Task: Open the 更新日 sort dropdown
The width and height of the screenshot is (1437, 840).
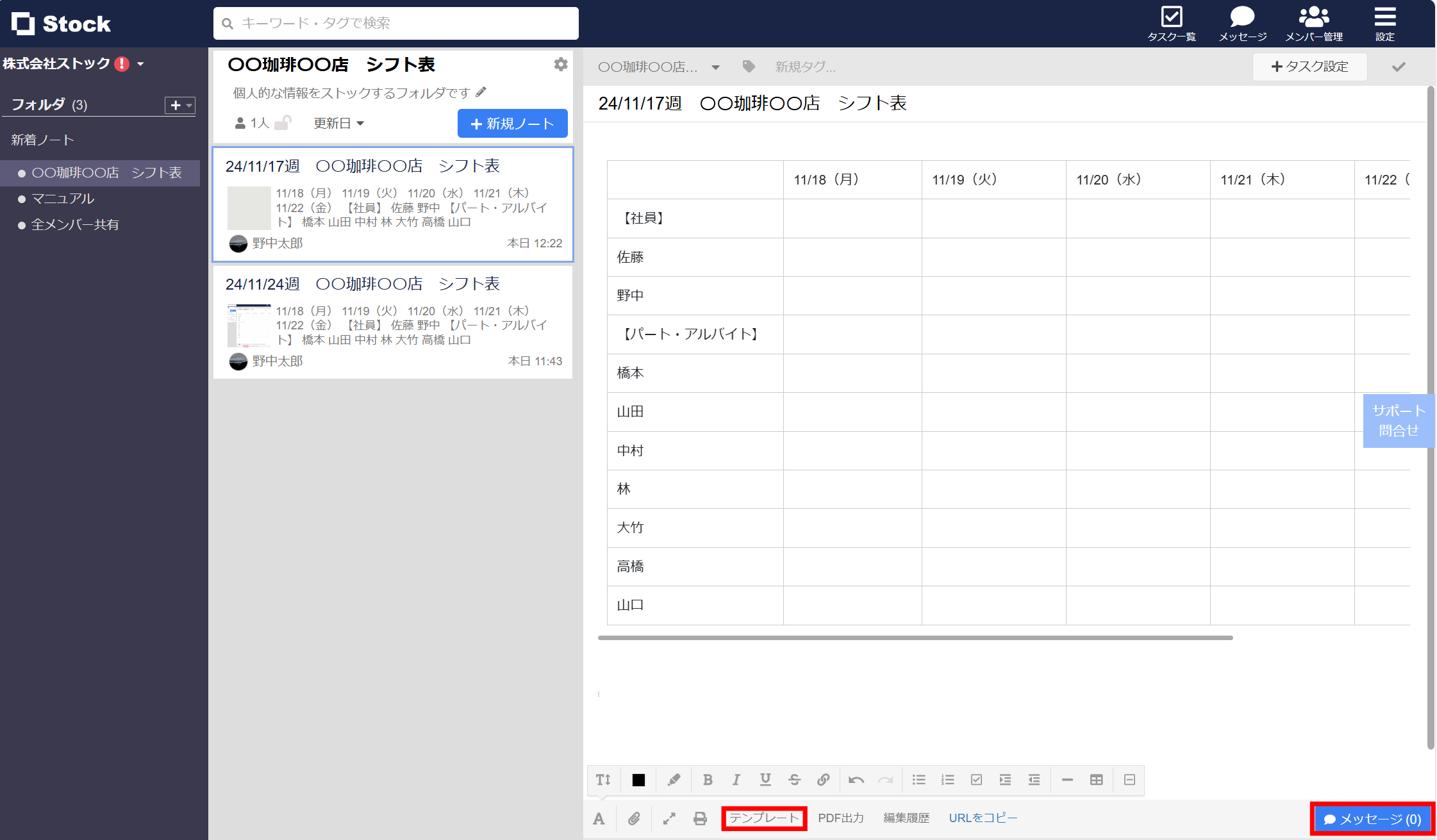Action: coord(338,123)
